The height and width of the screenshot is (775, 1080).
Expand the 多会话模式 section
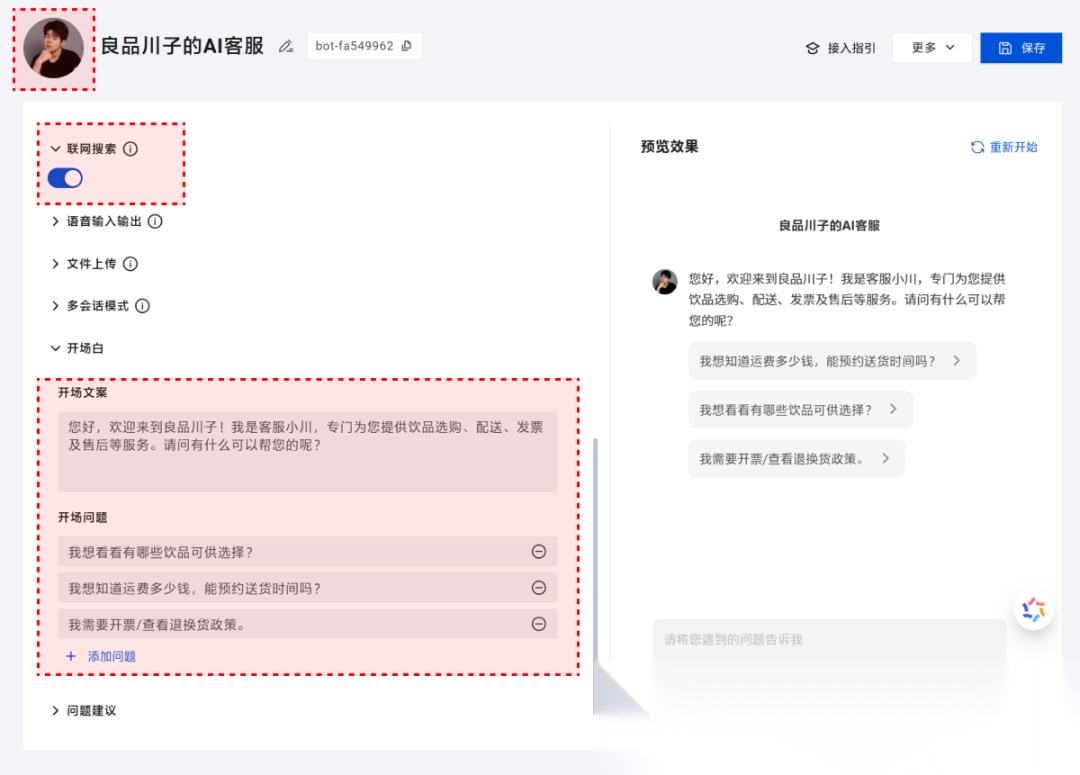56,306
